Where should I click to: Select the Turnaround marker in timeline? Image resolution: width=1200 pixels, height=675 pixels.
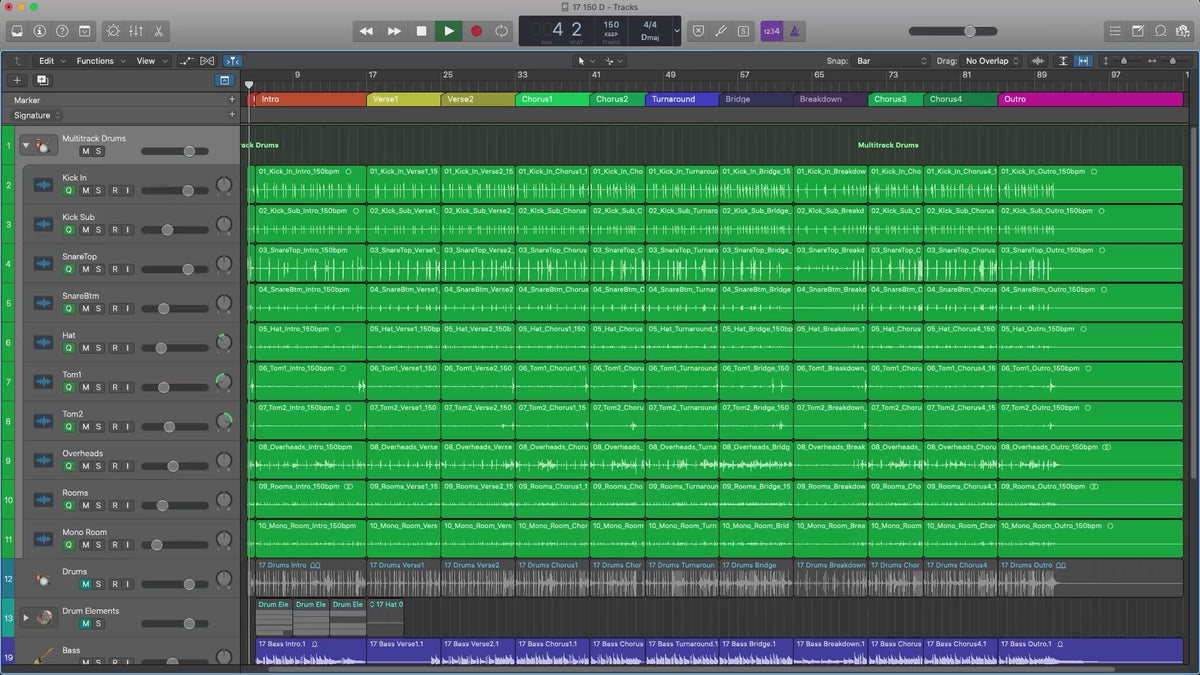pyautogui.click(x=681, y=100)
